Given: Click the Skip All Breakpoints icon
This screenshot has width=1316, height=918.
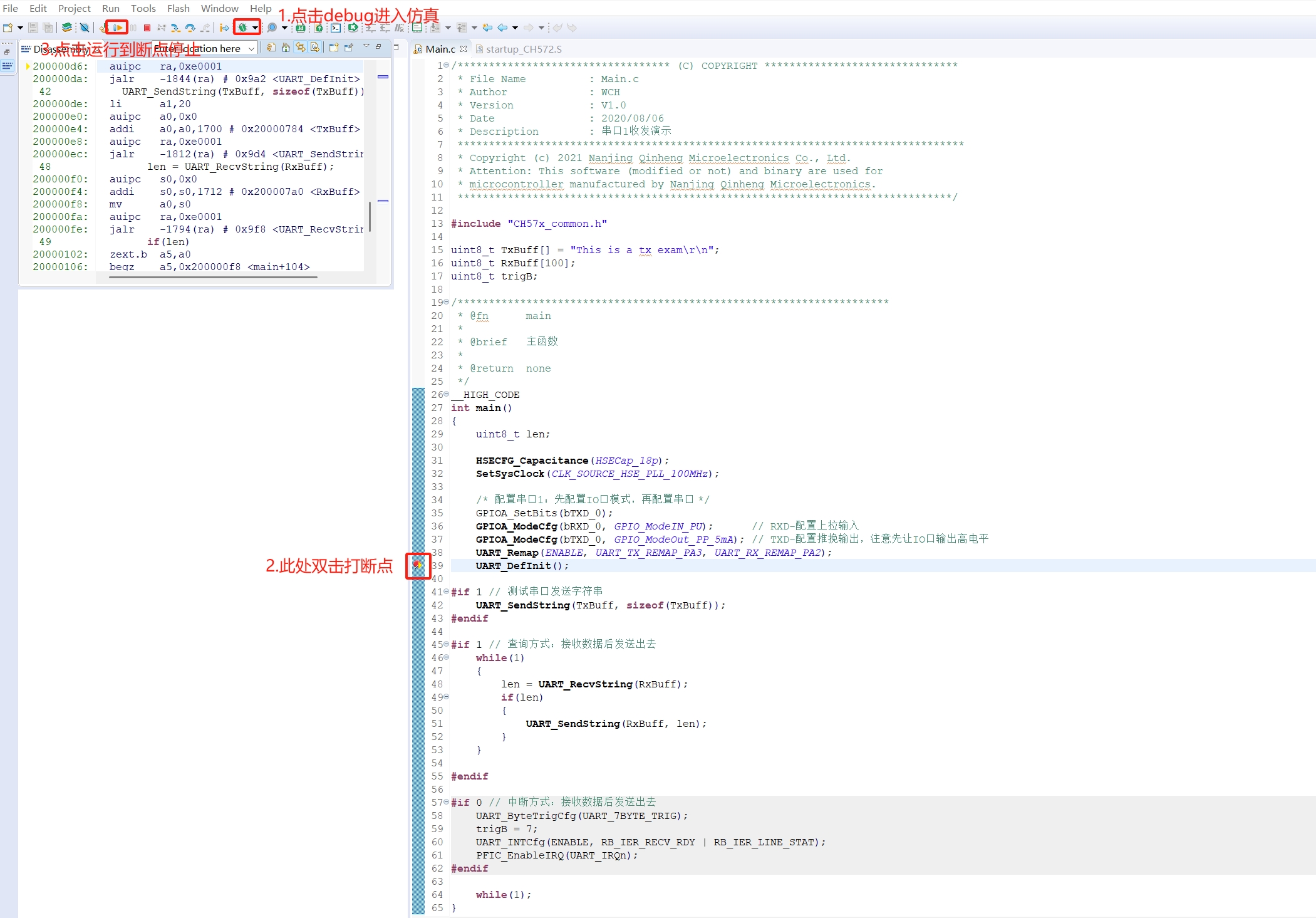Looking at the screenshot, I should point(85,28).
